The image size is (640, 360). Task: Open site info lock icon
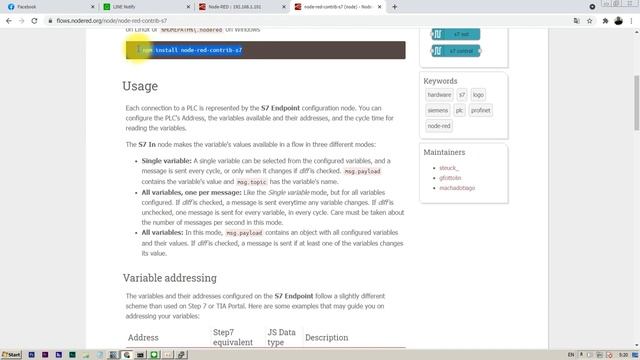point(50,20)
